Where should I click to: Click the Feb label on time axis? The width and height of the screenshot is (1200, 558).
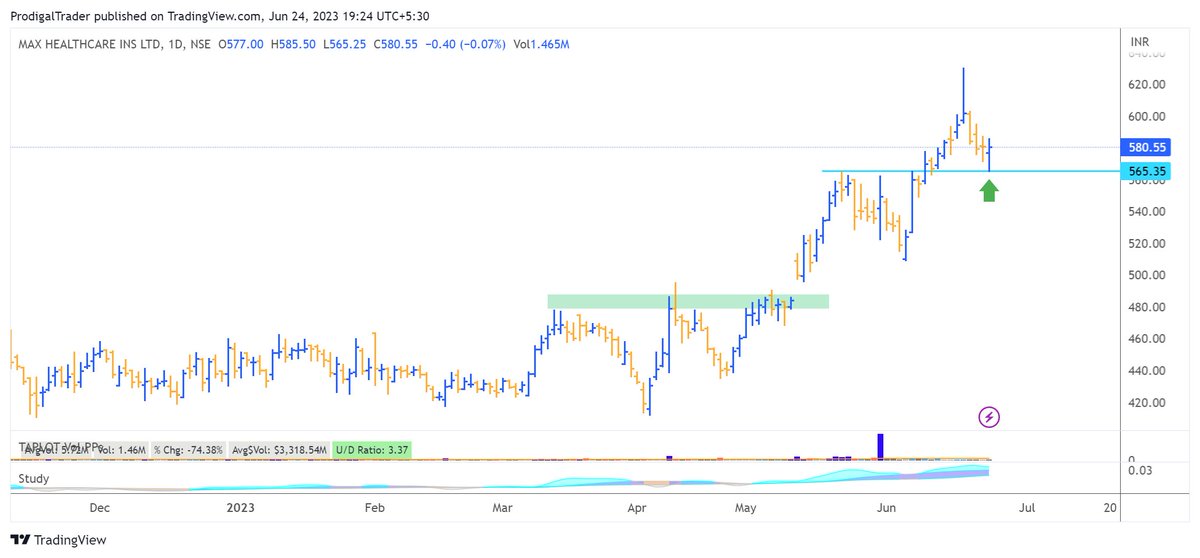point(373,508)
